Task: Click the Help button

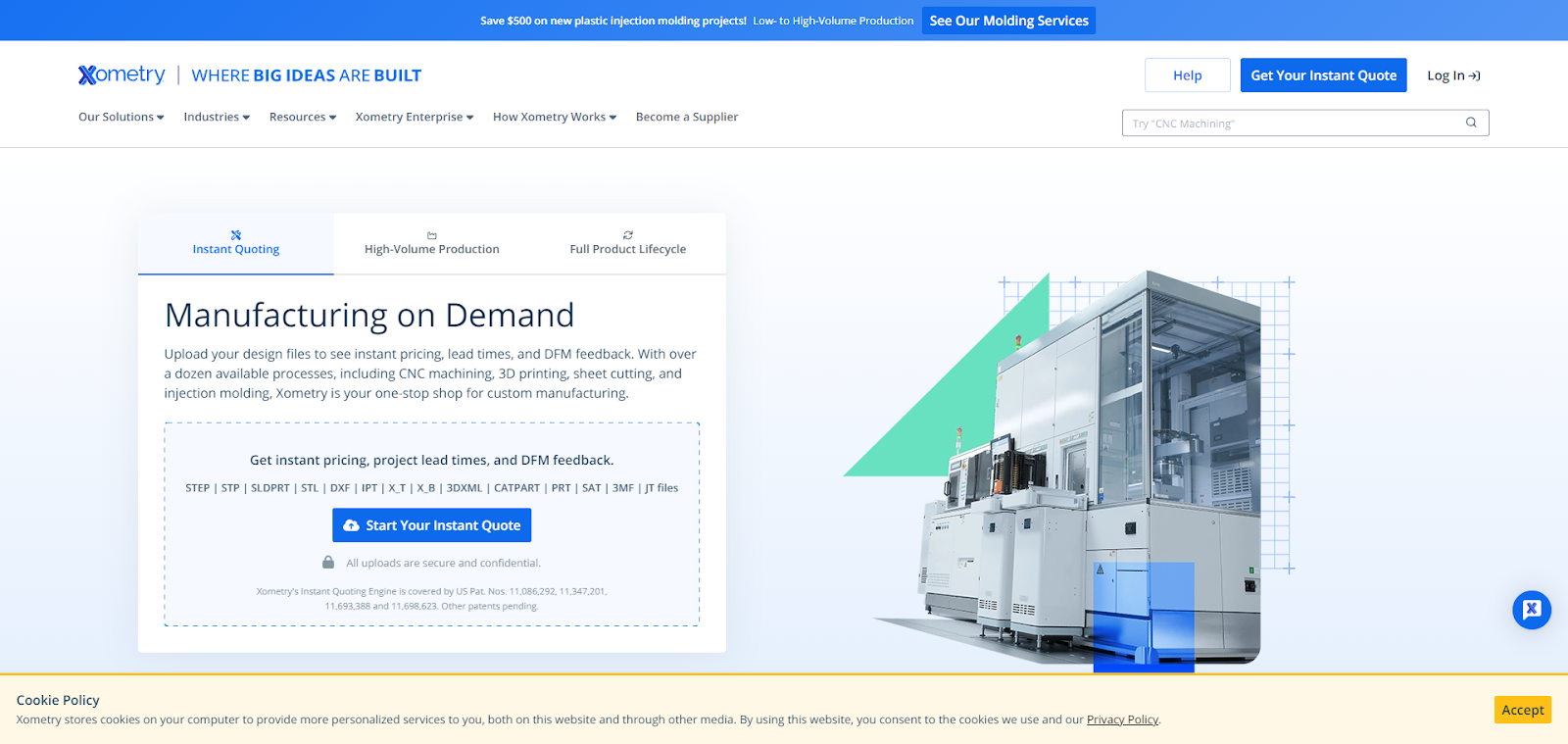Action: point(1188,75)
